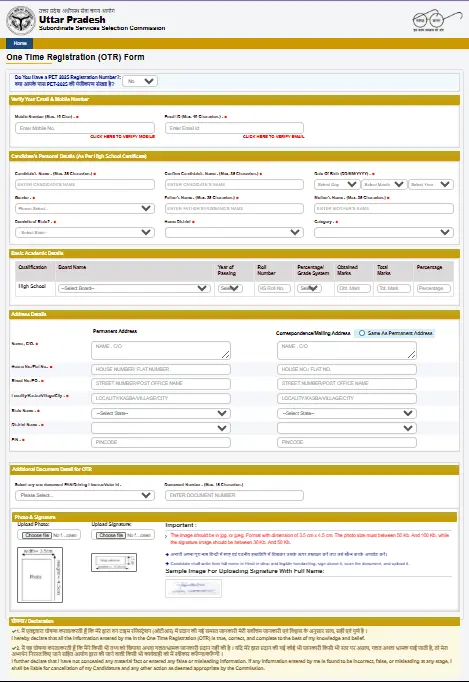Click the HS Roll No. field

pos(274,288)
